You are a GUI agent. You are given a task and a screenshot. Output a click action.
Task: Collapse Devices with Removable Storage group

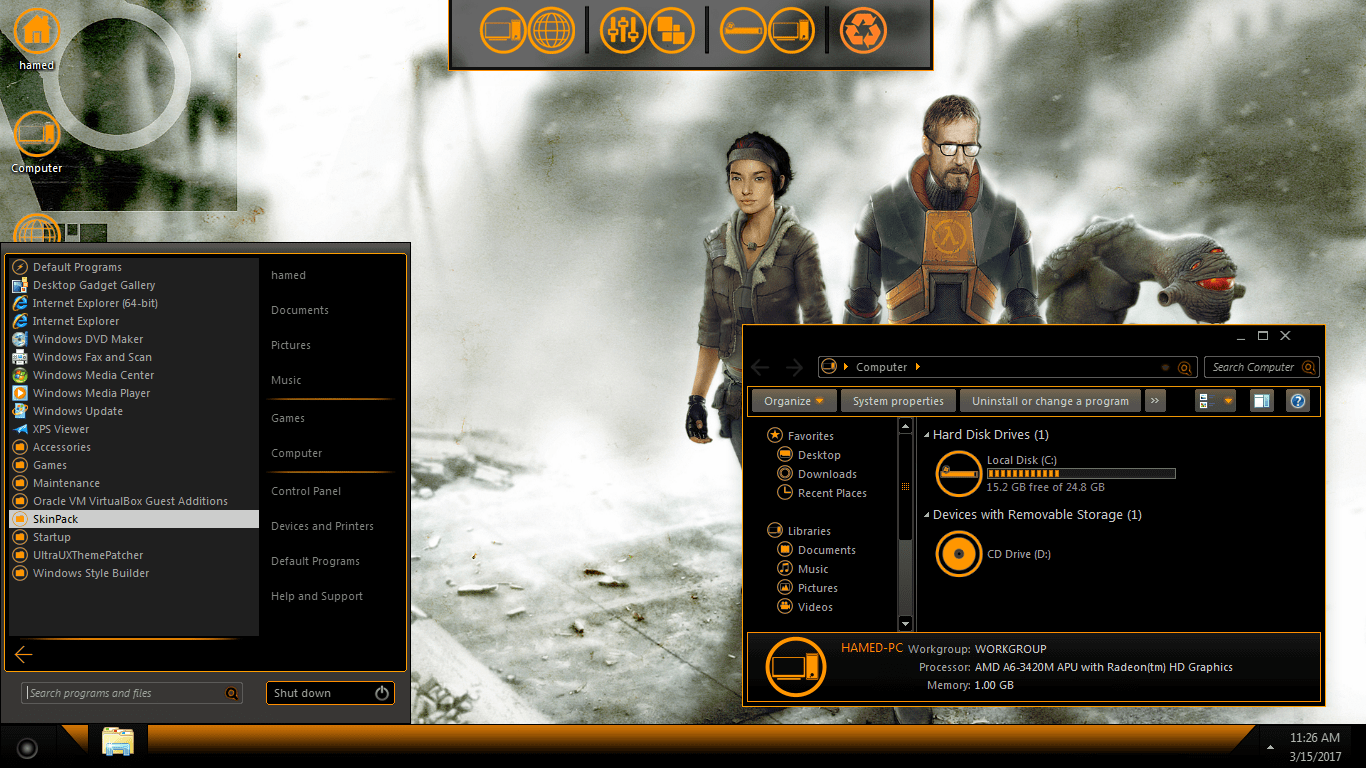point(926,515)
